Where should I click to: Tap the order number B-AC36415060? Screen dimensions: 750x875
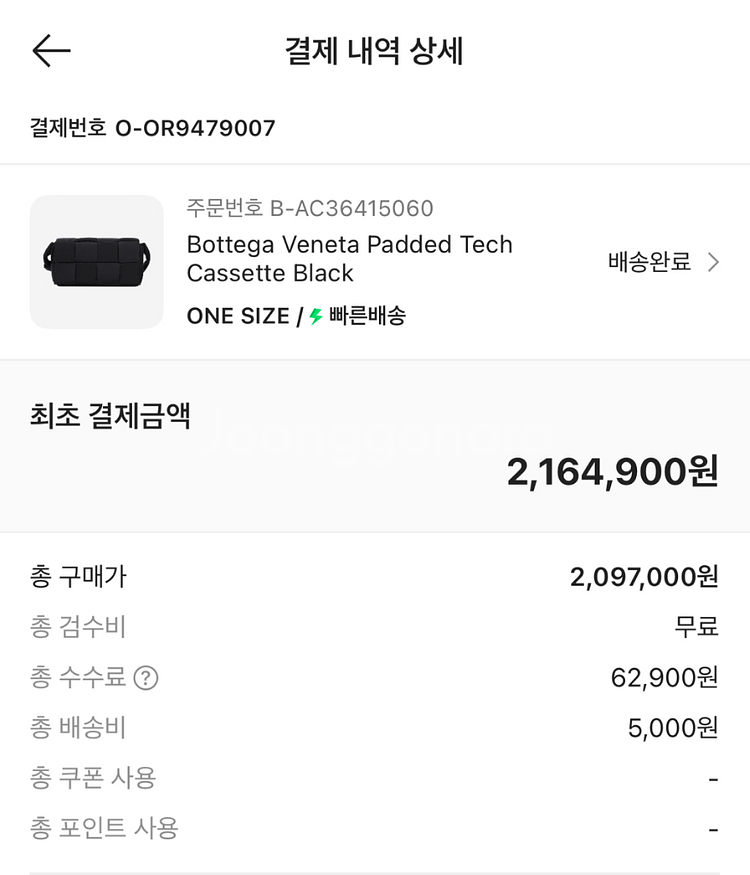pyautogui.click(x=310, y=208)
